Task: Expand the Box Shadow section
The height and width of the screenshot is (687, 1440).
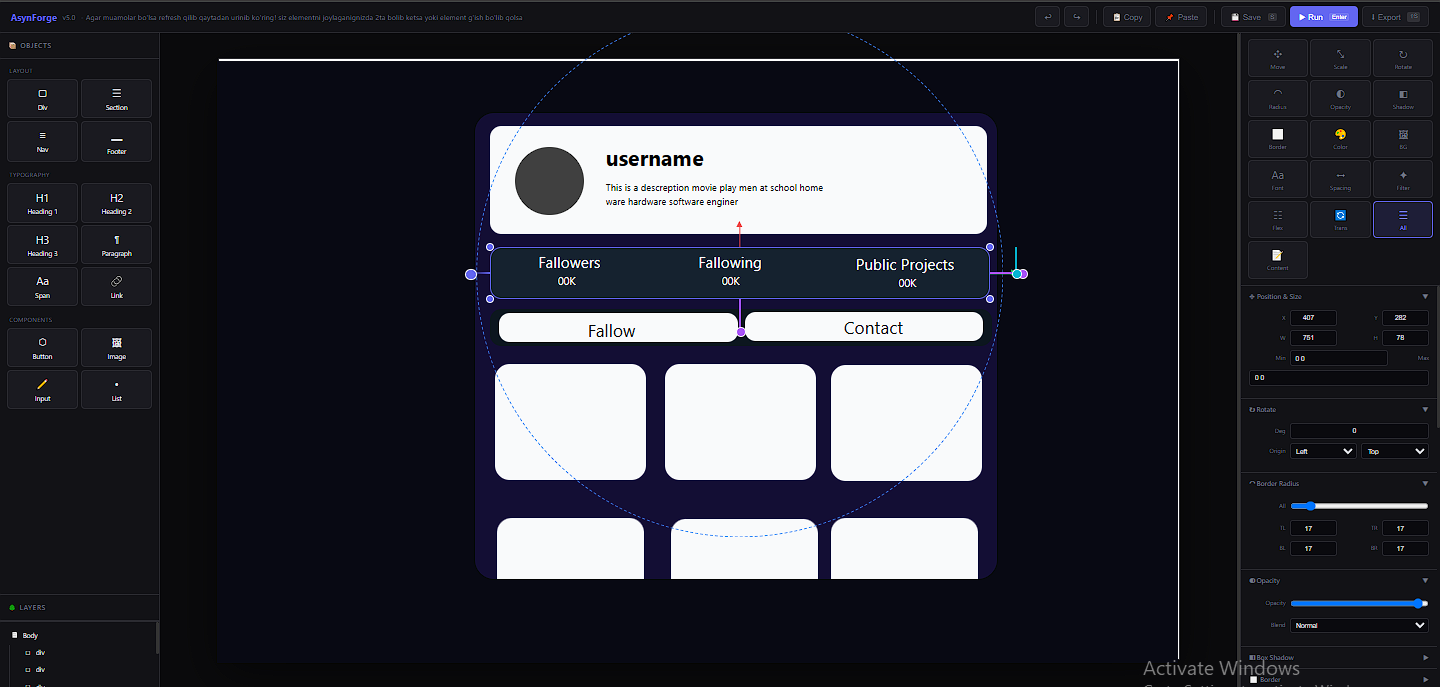Action: click(1425, 657)
